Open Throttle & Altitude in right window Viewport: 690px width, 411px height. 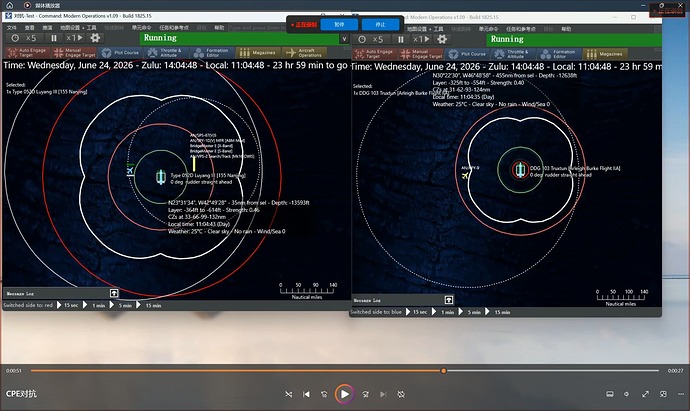513,54
